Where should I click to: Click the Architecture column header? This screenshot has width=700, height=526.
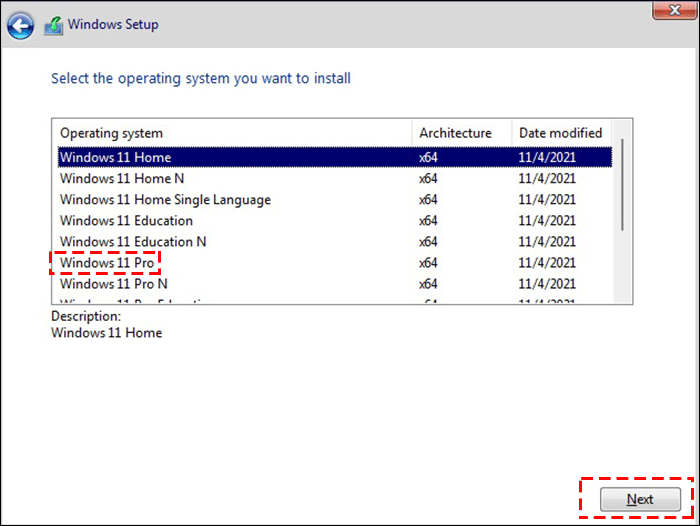pos(455,133)
